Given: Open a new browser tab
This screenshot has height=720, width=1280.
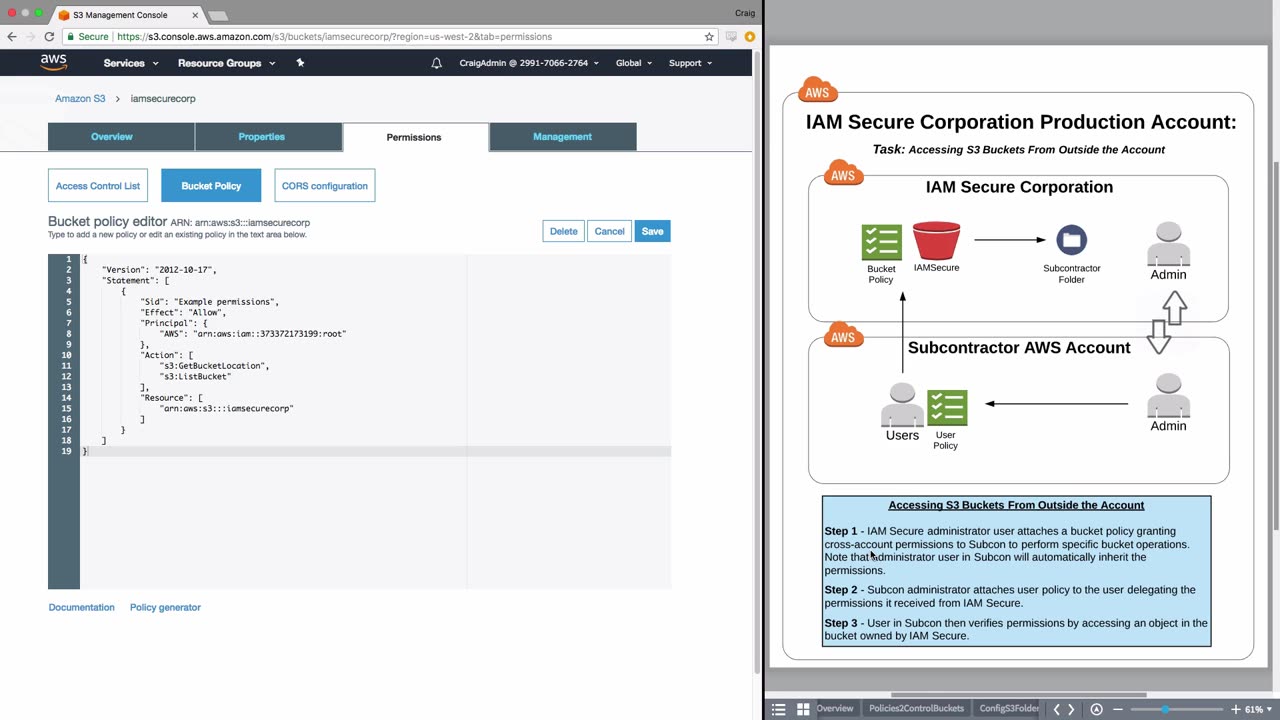Looking at the screenshot, I should (x=217, y=15).
